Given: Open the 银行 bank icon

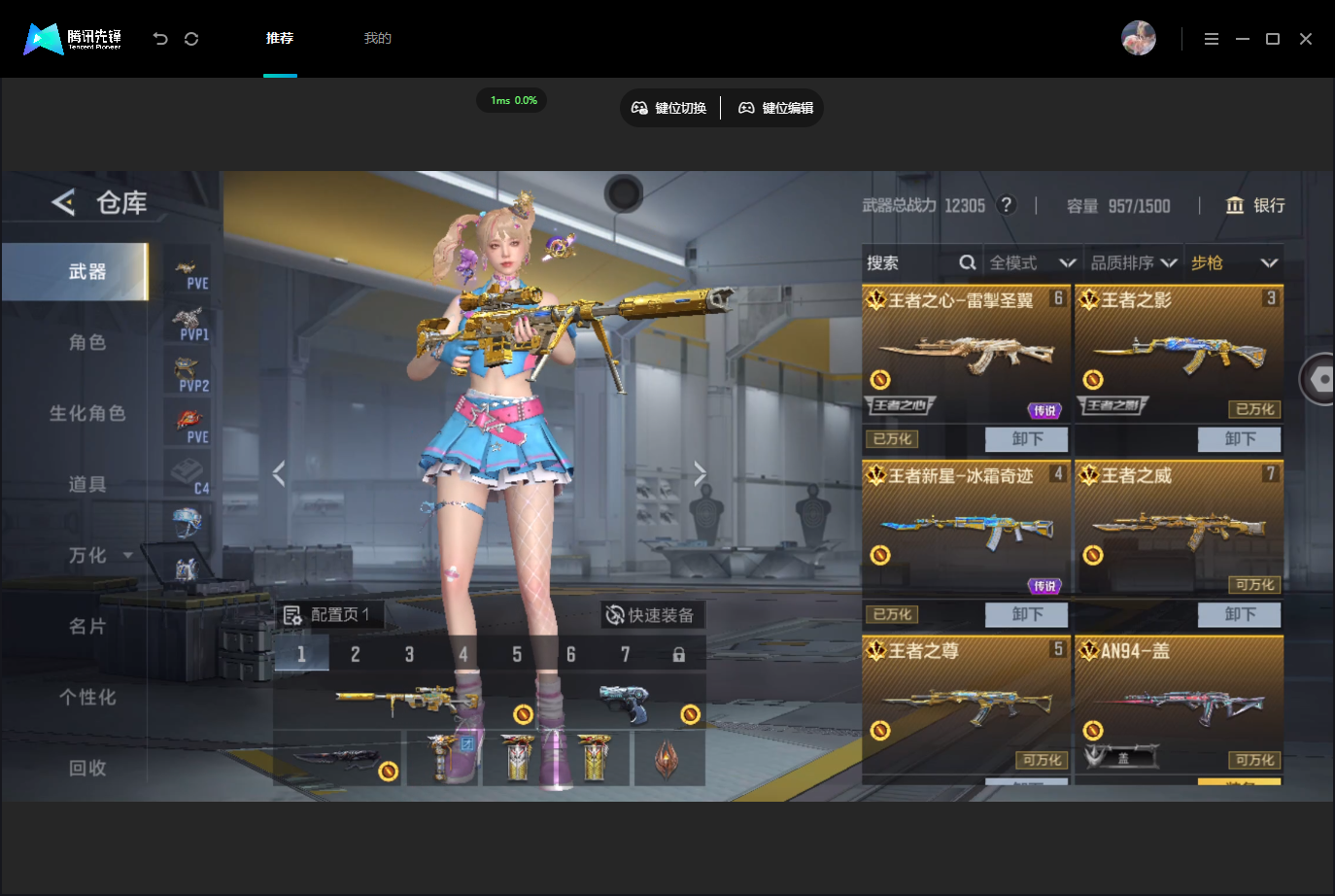Looking at the screenshot, I should click(x=1234, y=205).
